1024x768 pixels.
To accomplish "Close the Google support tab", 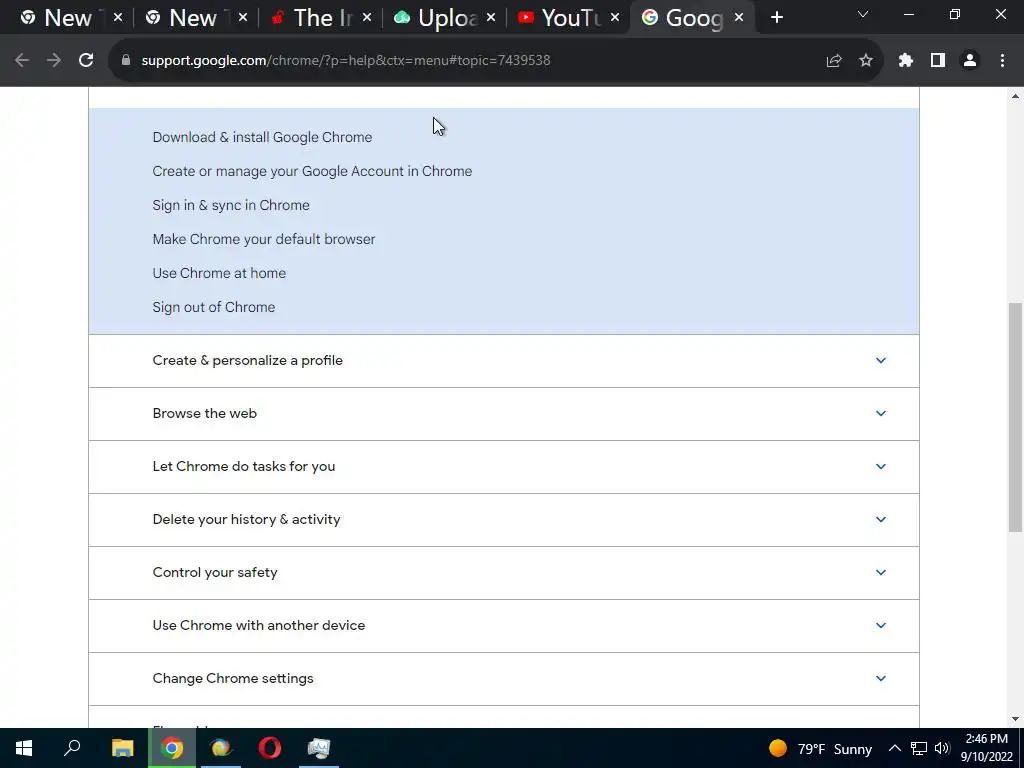I will pyautogui.click(x=739, y=18).
